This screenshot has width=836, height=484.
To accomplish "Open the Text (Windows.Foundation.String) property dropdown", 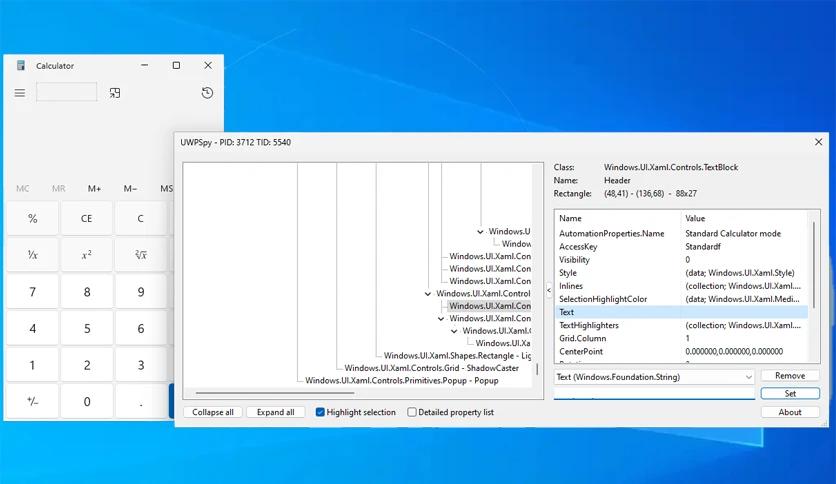I will (654, 377).
